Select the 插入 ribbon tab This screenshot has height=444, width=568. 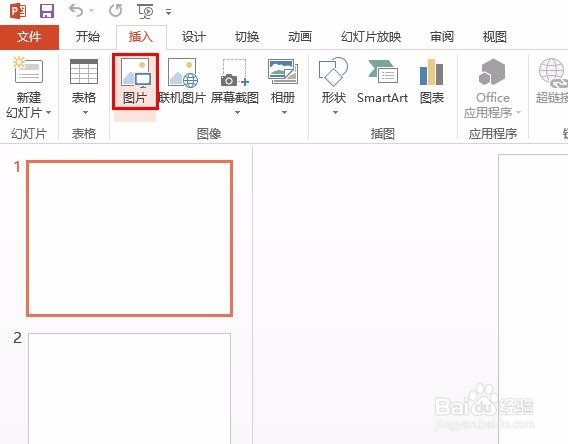tap(141, 37)
